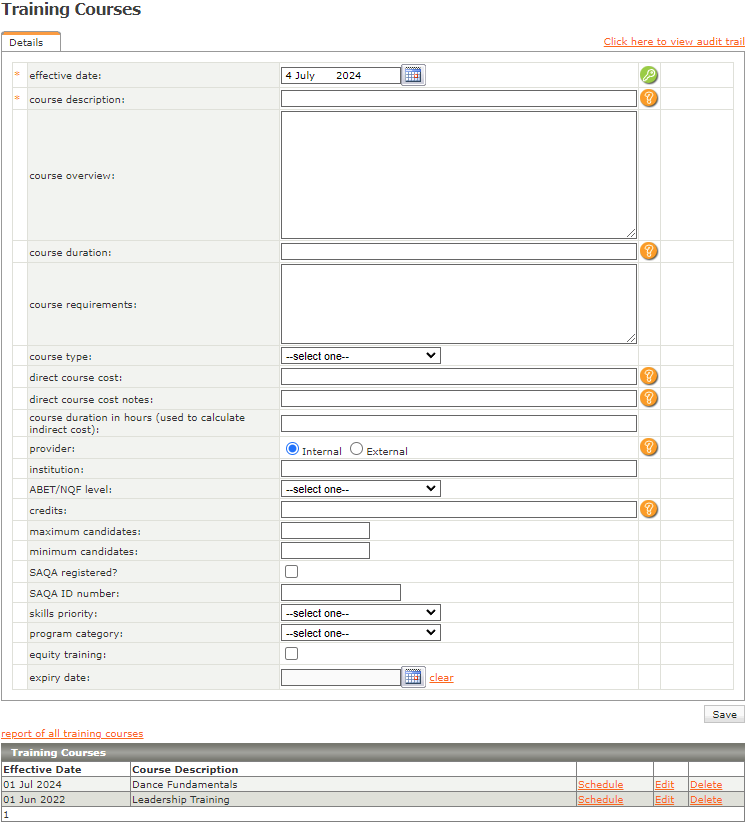
Task: Select the External provider radio button
Action: pyautogui.click(x=357, y=450)
